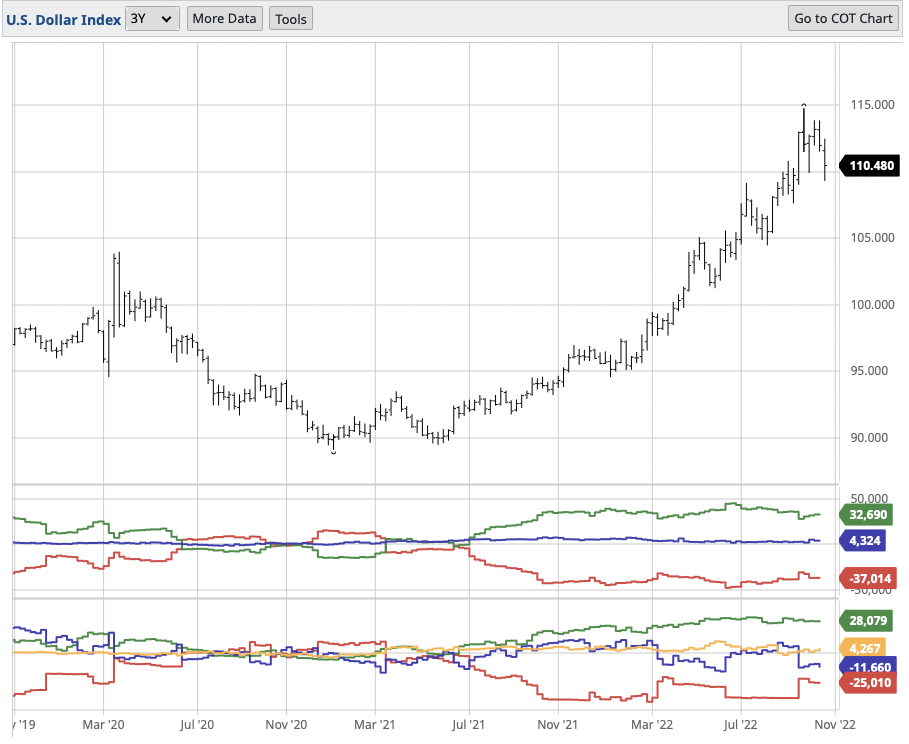
Task: Click the Nov '21 date label
Action: (x=558, y=724)
